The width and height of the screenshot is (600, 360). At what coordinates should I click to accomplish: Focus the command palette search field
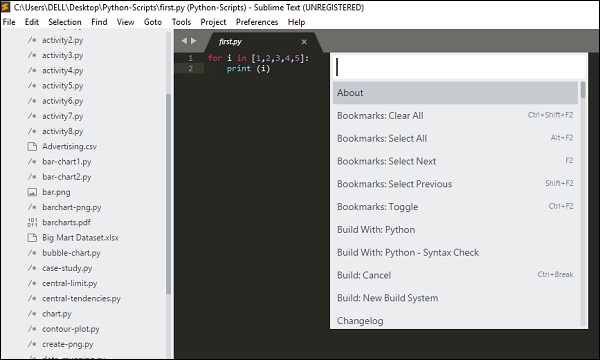(459, 67)
